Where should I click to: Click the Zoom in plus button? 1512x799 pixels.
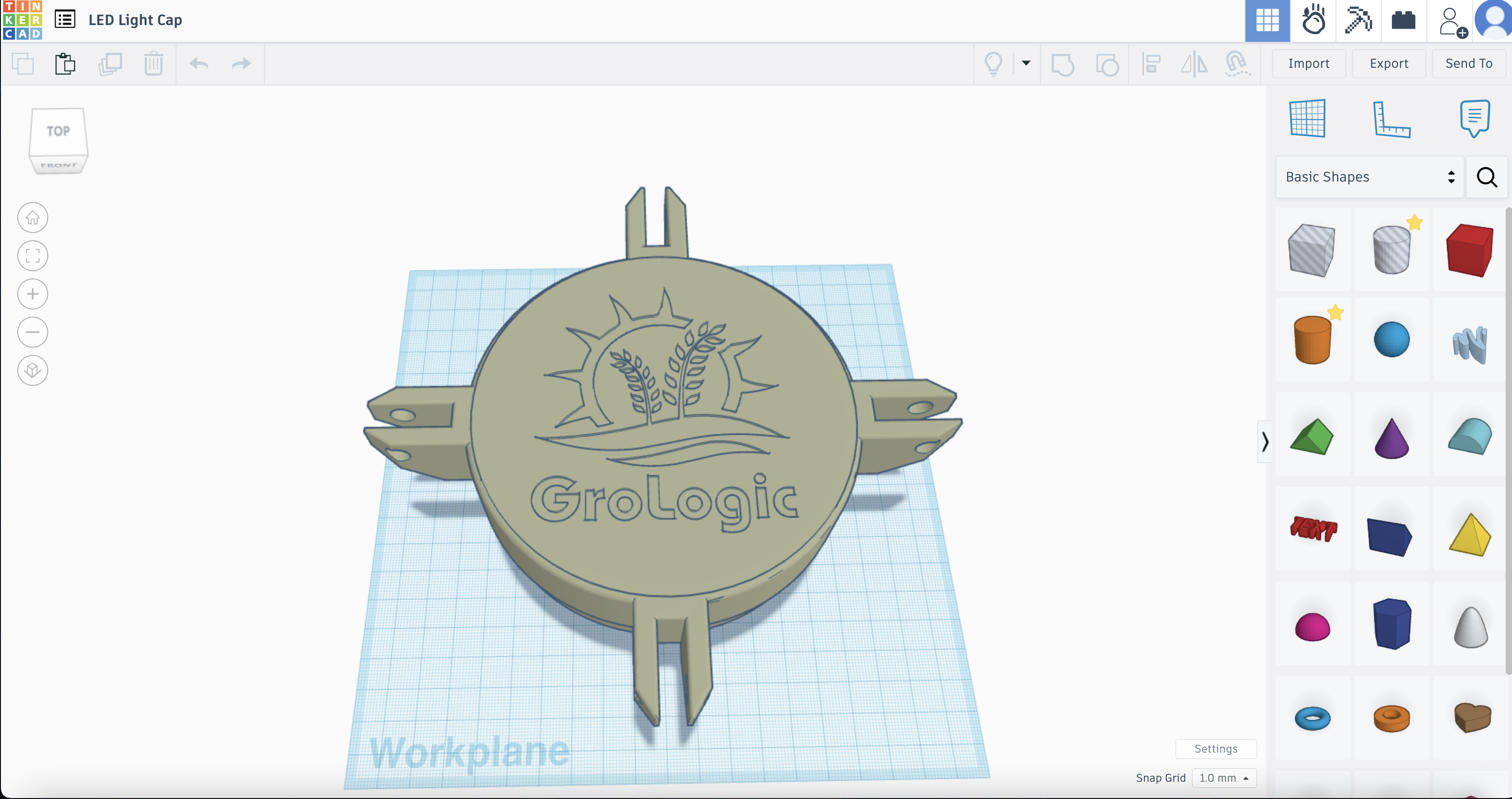click(33, 294)
